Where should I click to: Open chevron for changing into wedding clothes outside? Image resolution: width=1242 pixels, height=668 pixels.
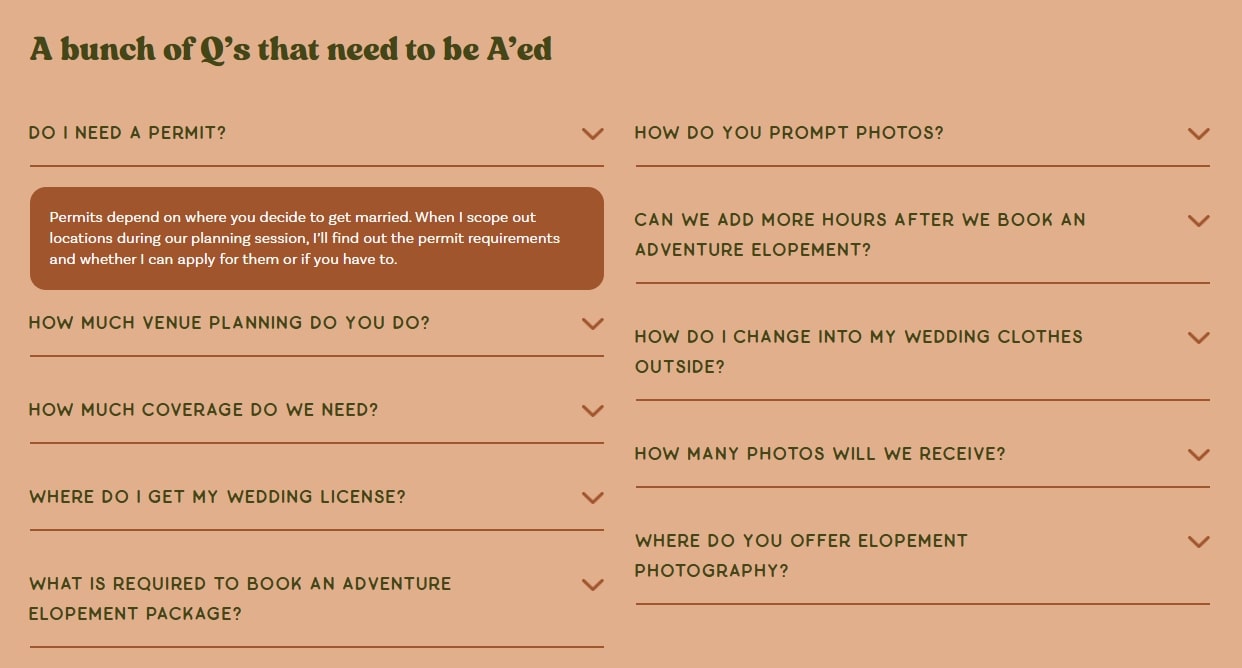(1198, 338)
